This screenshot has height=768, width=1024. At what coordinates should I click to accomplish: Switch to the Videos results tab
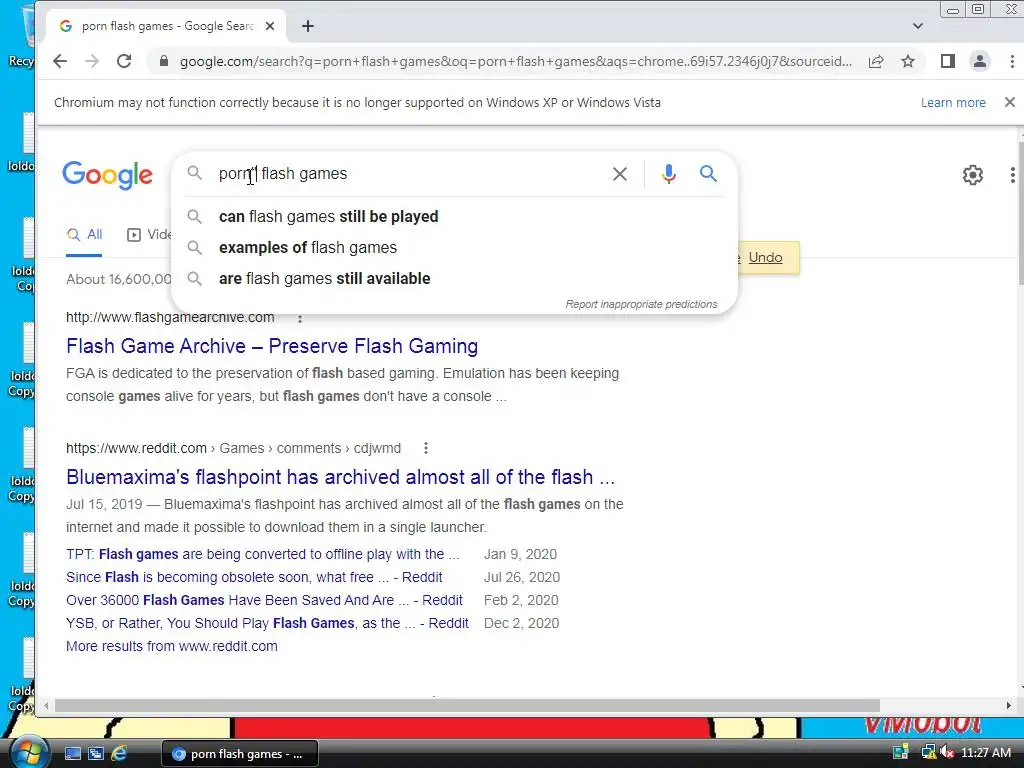tap(149, 234)
